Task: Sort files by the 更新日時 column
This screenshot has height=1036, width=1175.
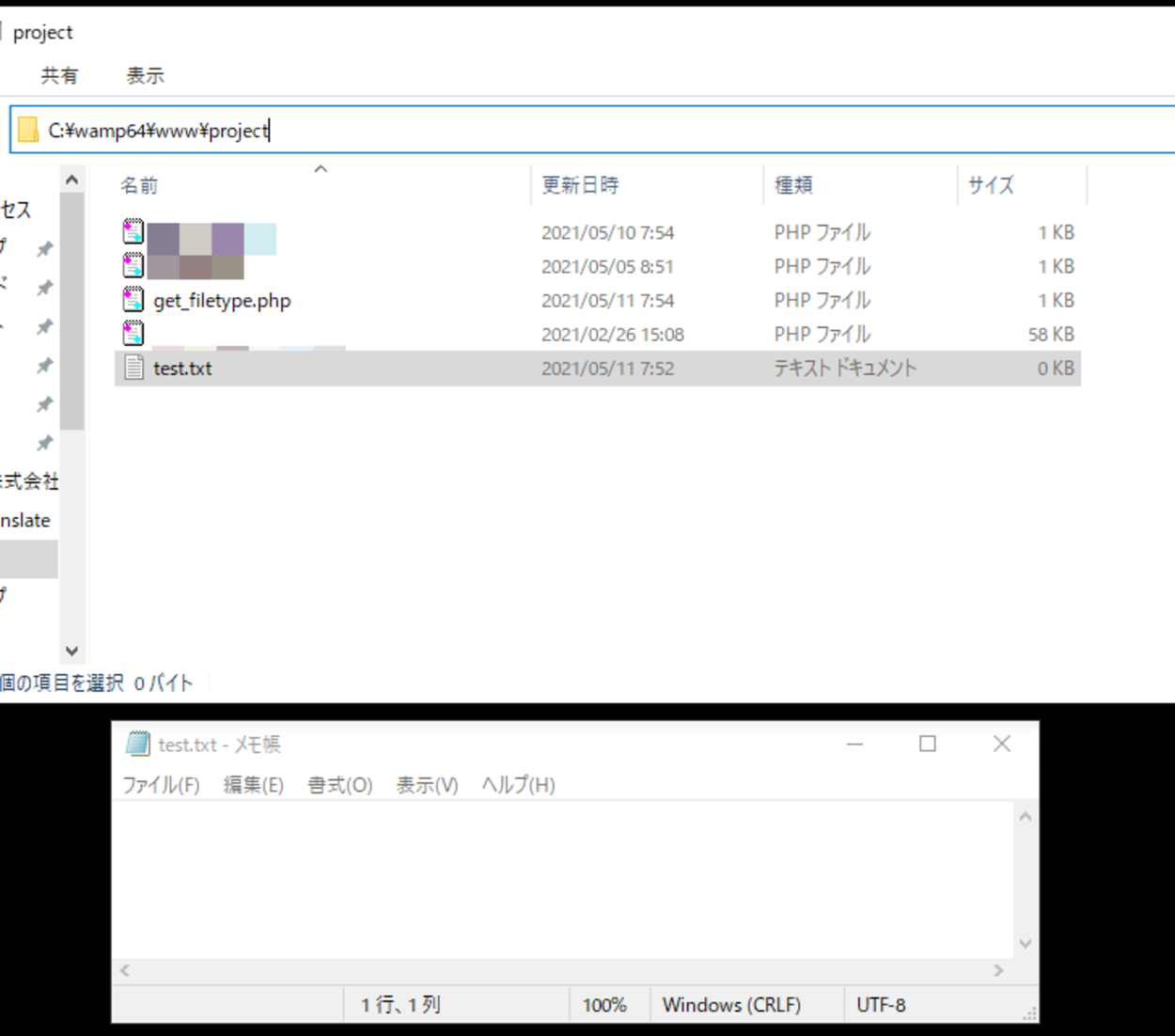Action: pos(579,185)
